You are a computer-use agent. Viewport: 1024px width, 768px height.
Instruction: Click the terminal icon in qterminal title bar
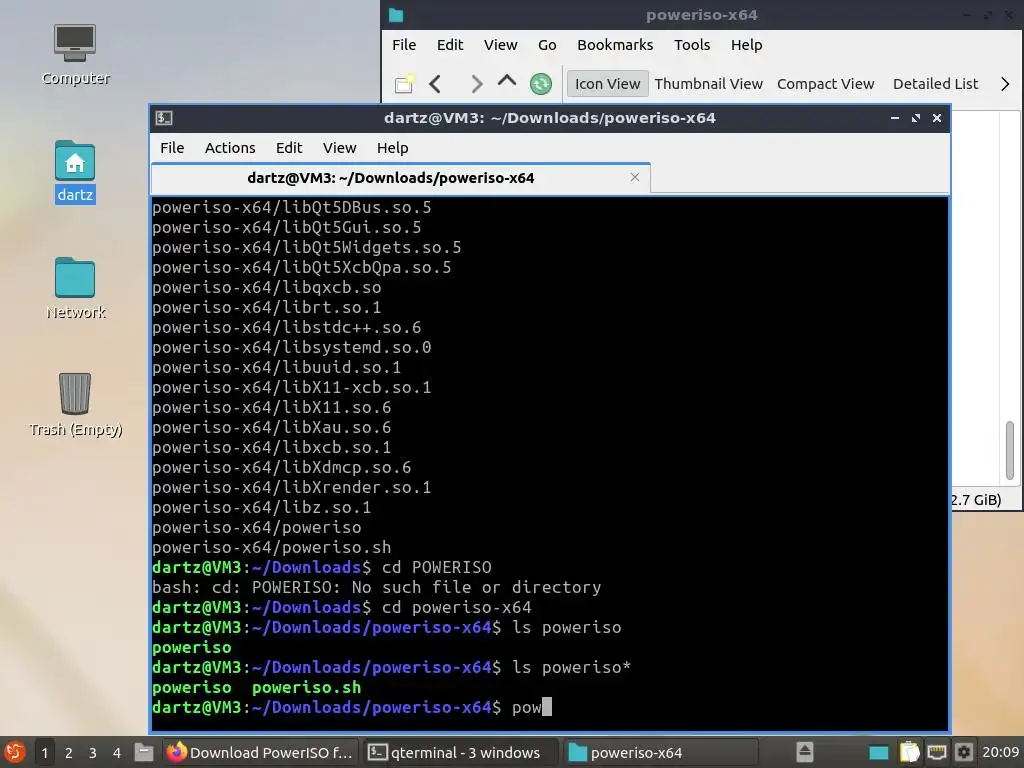pyautogui.click(x=164, y=118)
